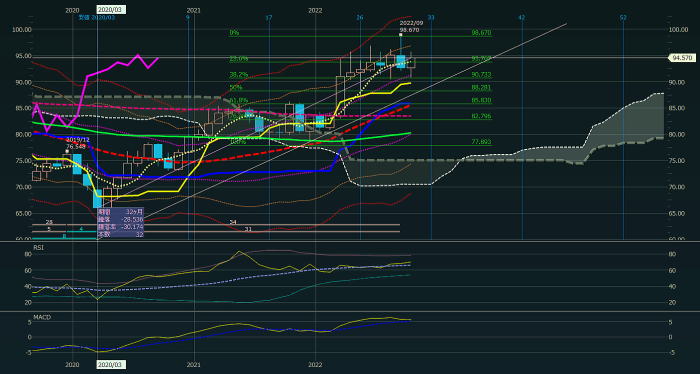Click the -30.174 value in the info box
The image size is (700, 374).
[x=133, y=227]
